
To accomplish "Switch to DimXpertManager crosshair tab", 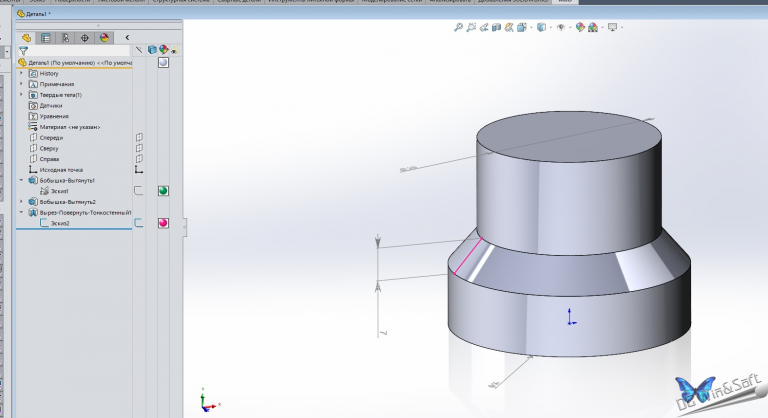I will tap(85, 38).
